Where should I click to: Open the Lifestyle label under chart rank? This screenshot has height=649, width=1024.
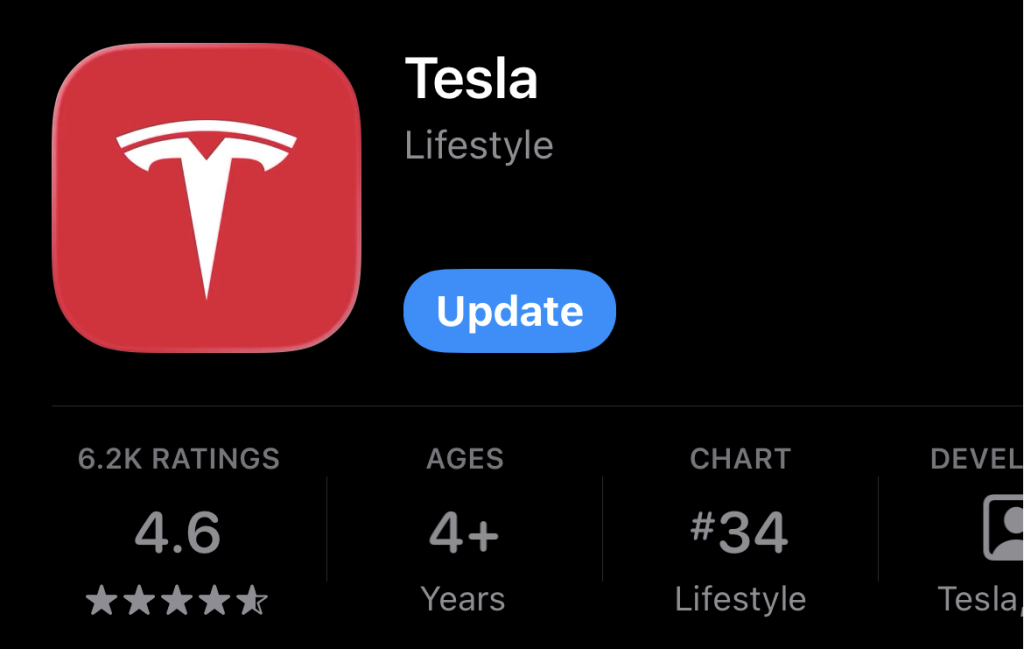point(740,599)
